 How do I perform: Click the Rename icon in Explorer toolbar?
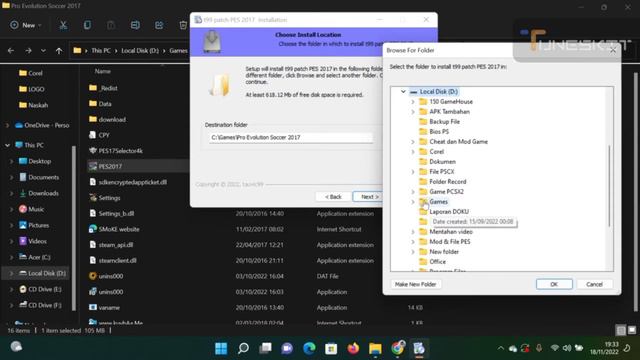pyautogui.click(x=135, y=25)
